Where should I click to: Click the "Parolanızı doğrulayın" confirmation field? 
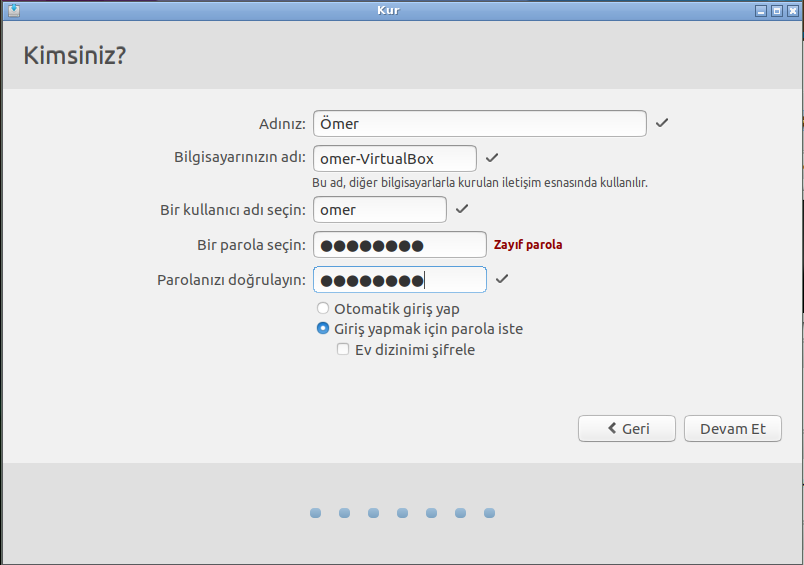point(399,280)
